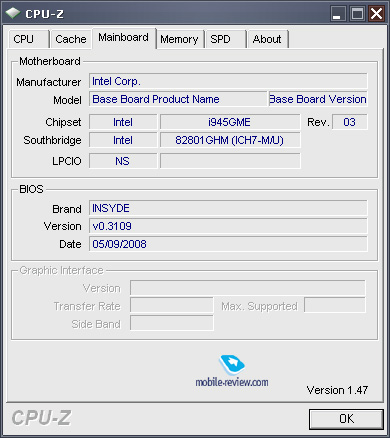Click the Manufacturer field Intel Corp.
Viewport: 390px width, 438px height.
click(x=228, y=81)
